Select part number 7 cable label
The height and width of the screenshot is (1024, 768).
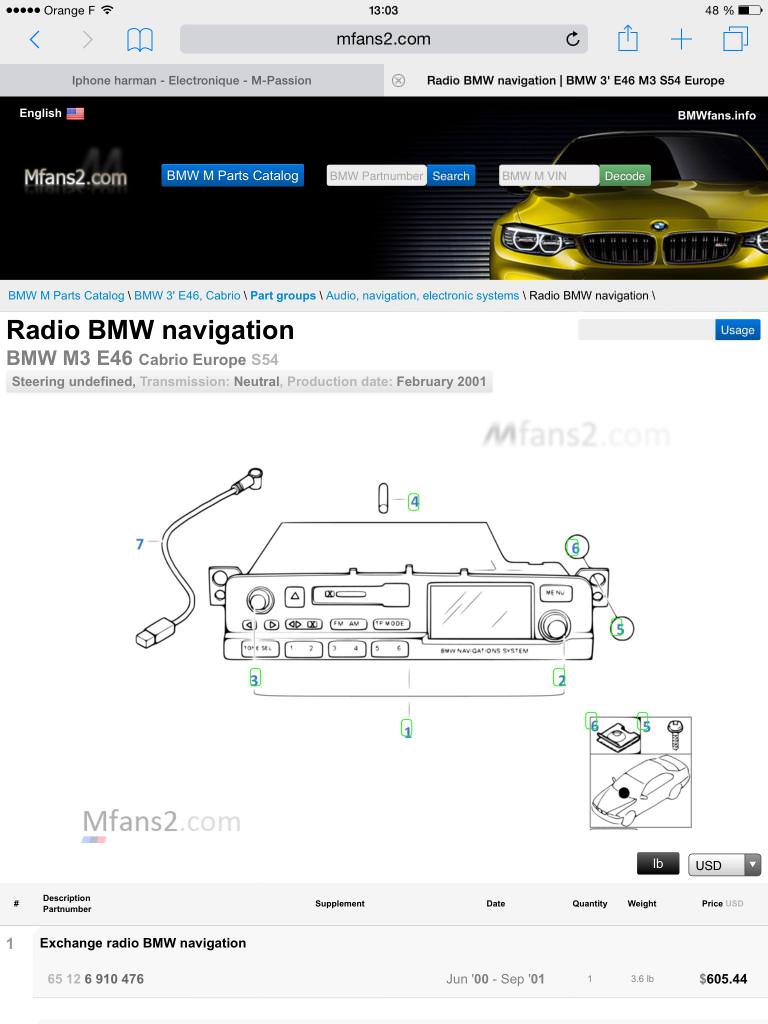click(140, 544)
